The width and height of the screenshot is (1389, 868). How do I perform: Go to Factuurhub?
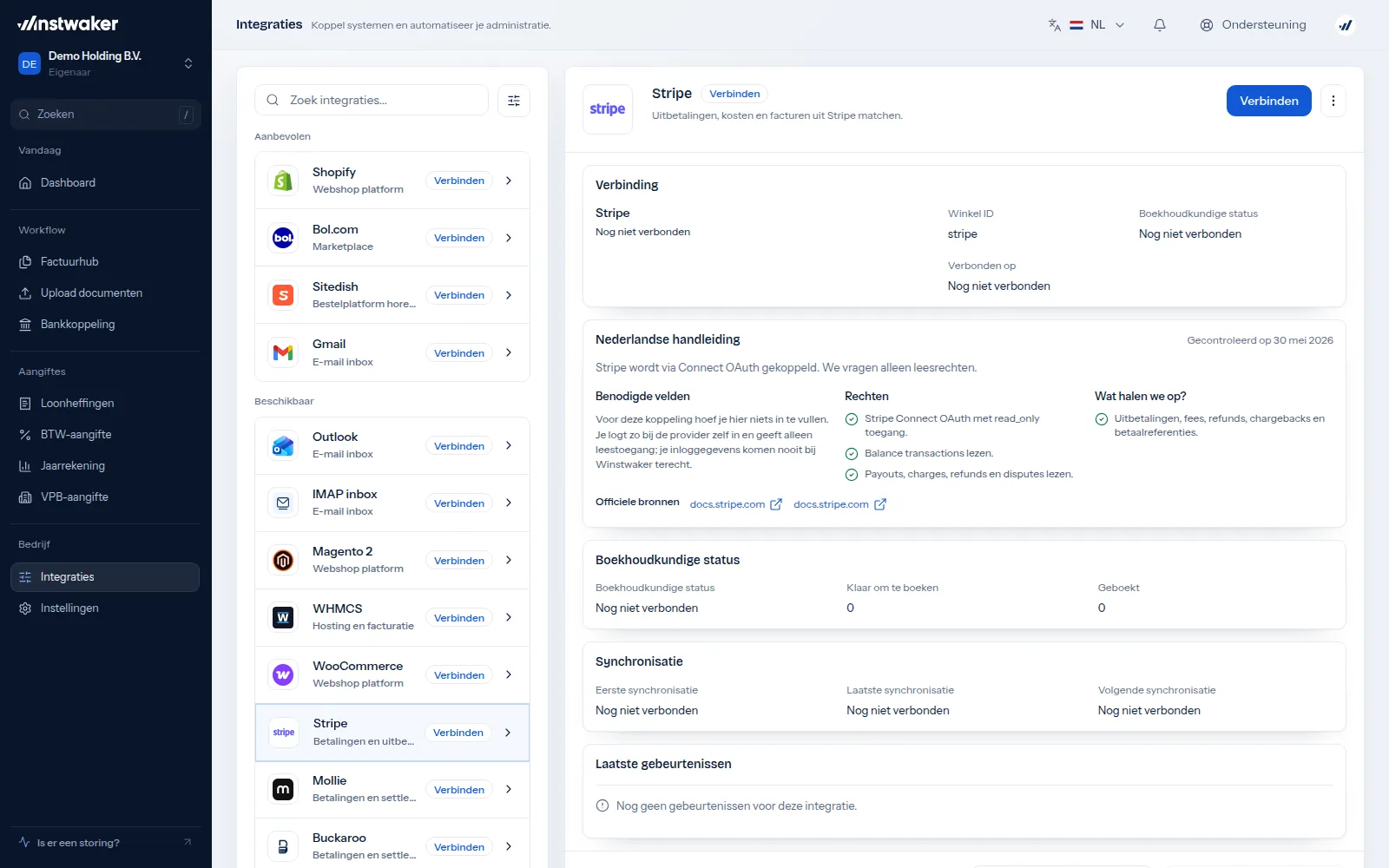click(x=105, y=262)
